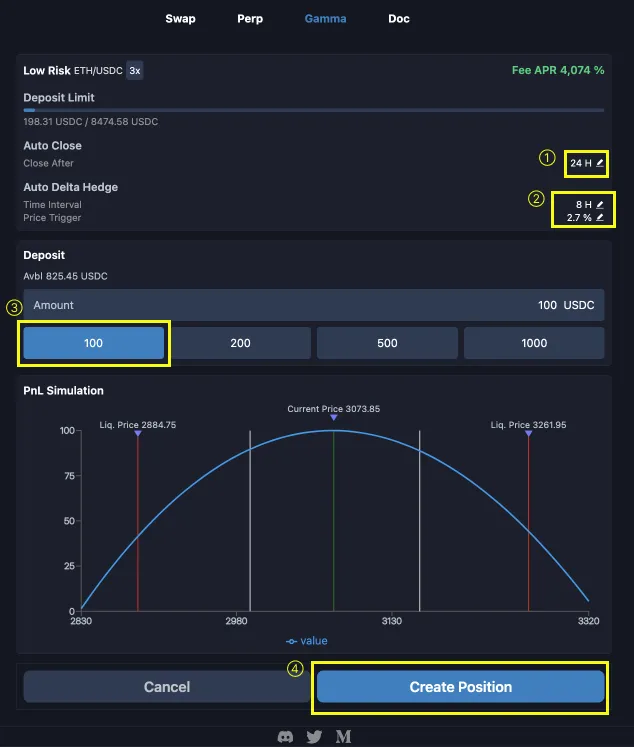Switch to the Perp tab
The image size is (634, 747).
coord(250,19)
